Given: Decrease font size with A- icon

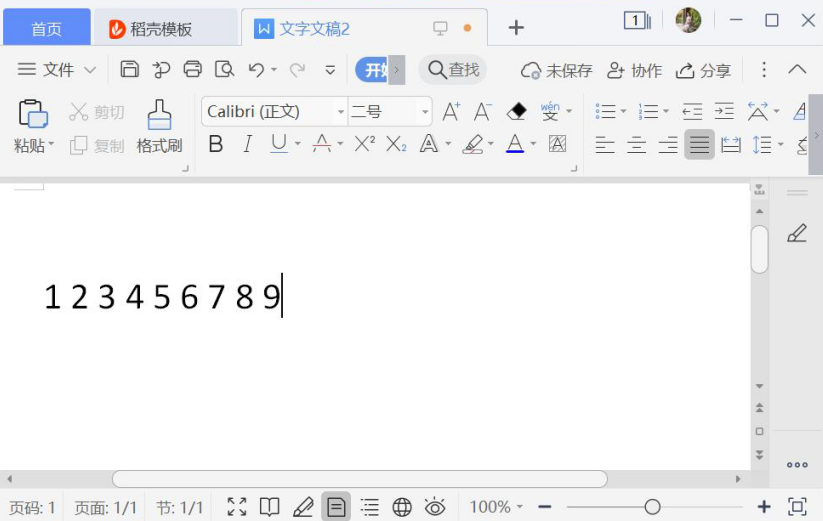Looking at the screenshot, I should pos(482,111).
